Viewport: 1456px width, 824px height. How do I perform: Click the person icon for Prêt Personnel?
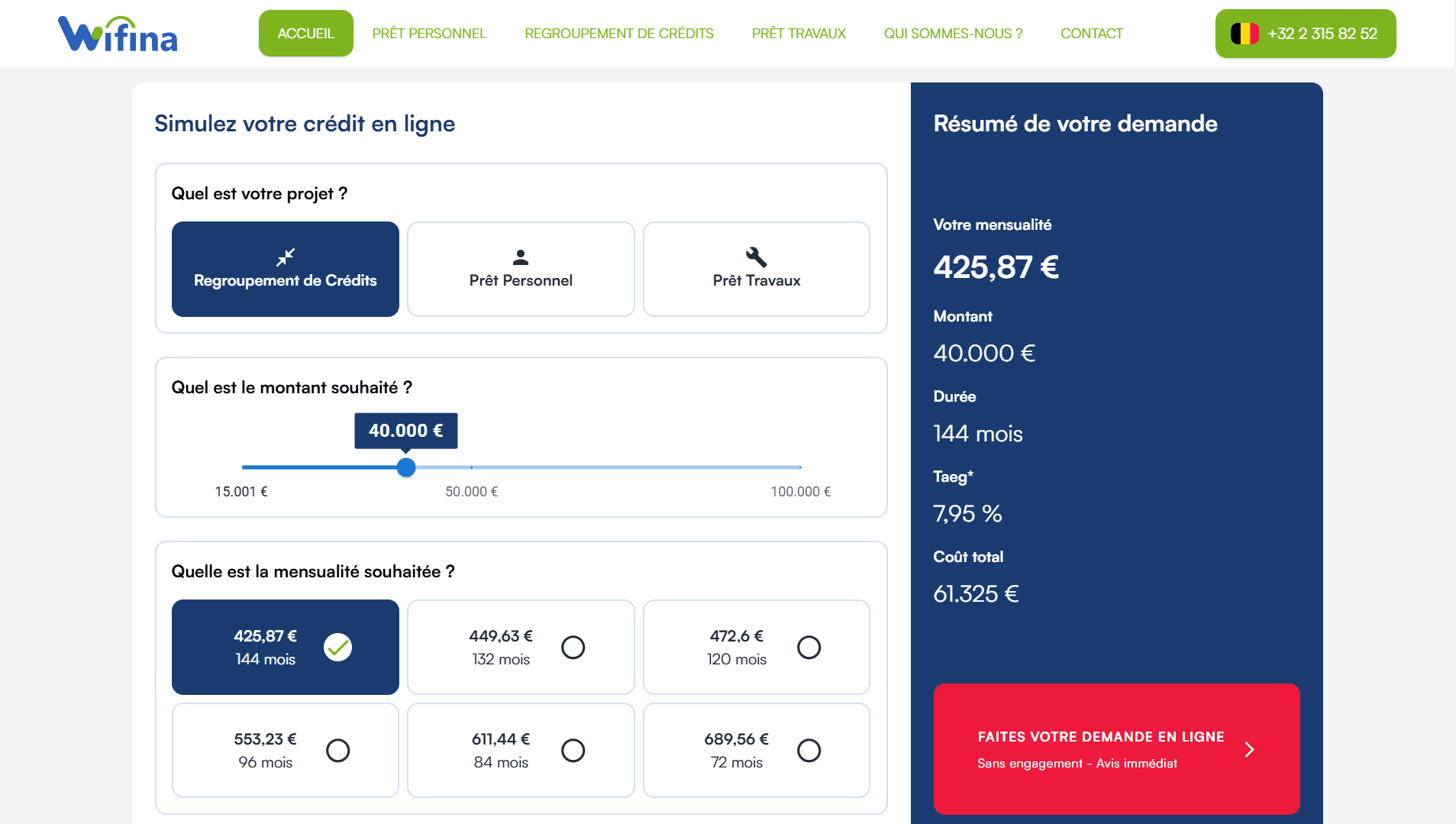click(521, 257)
